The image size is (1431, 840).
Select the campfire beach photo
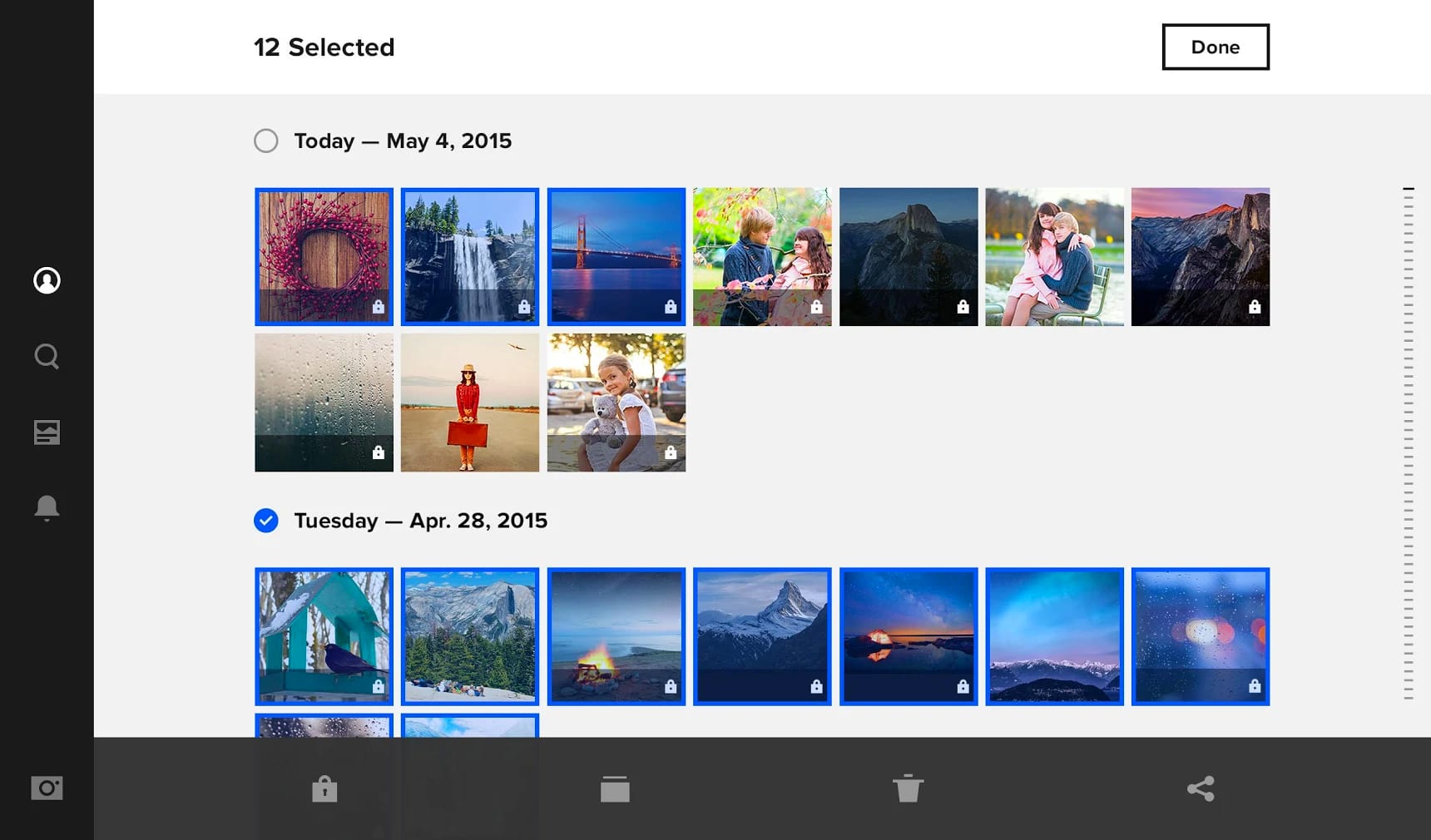tap(616, 636)
